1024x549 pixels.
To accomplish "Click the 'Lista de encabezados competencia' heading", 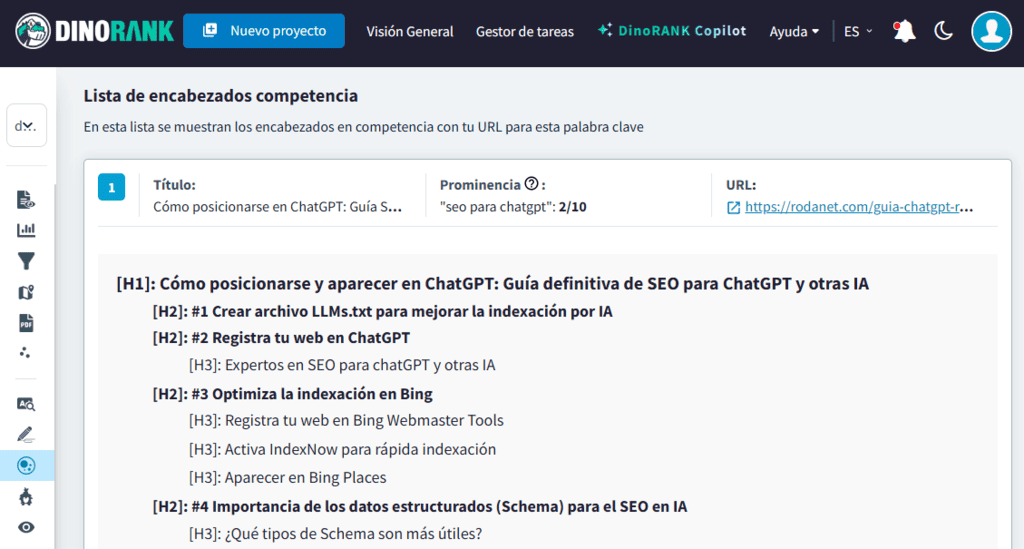I will pos(221,96).
